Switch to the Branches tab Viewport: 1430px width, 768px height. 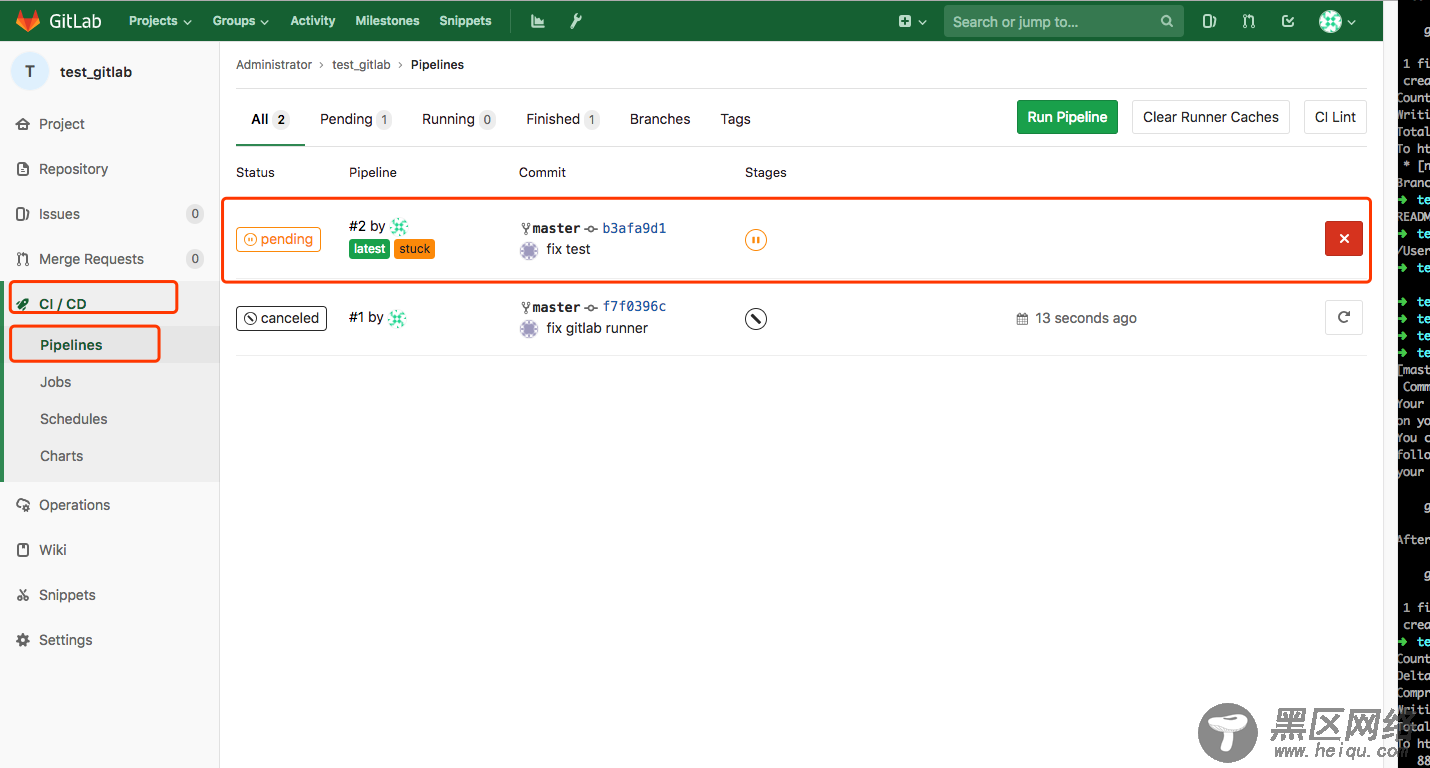660,119
